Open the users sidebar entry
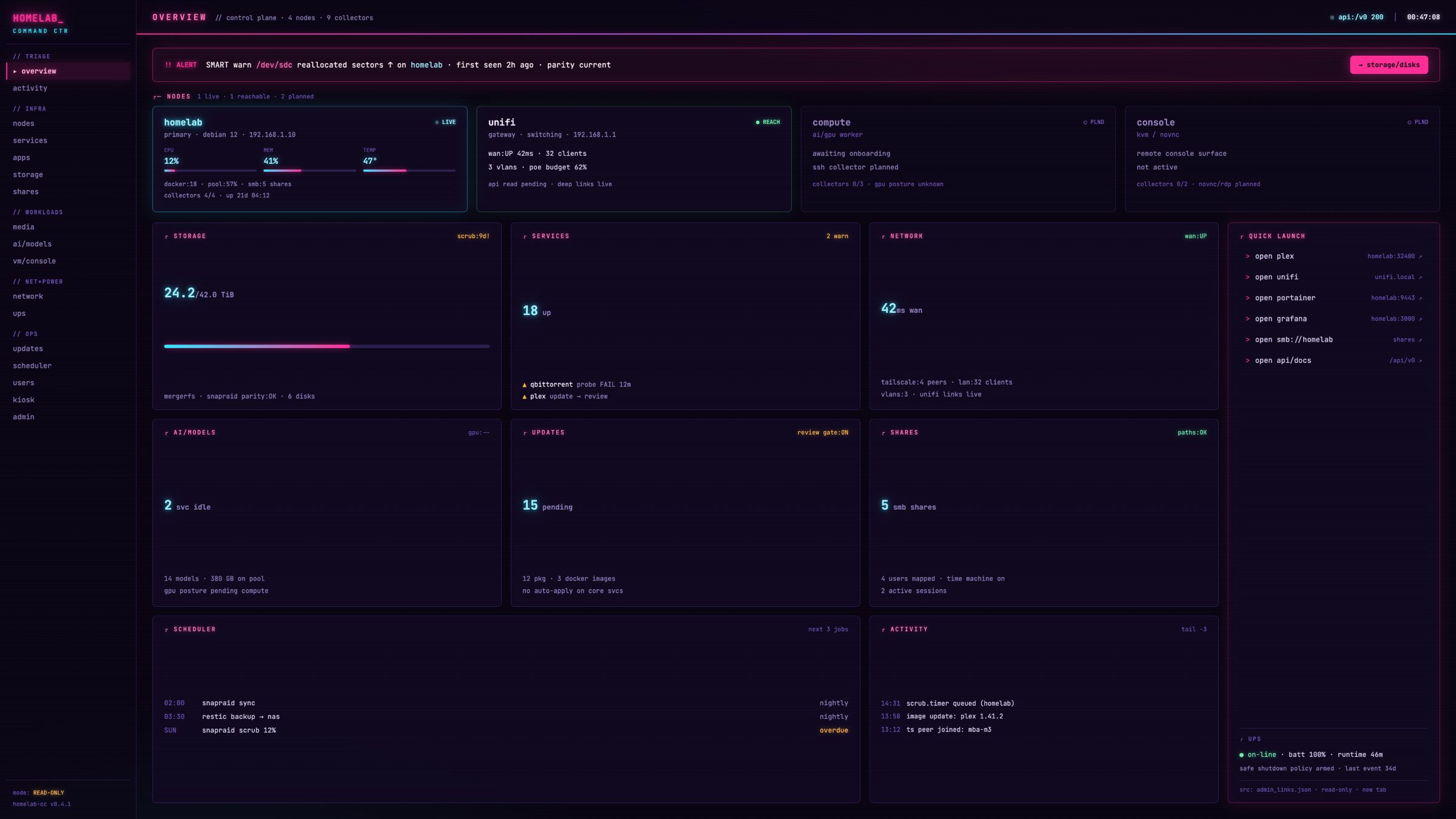 coord(68,382)
